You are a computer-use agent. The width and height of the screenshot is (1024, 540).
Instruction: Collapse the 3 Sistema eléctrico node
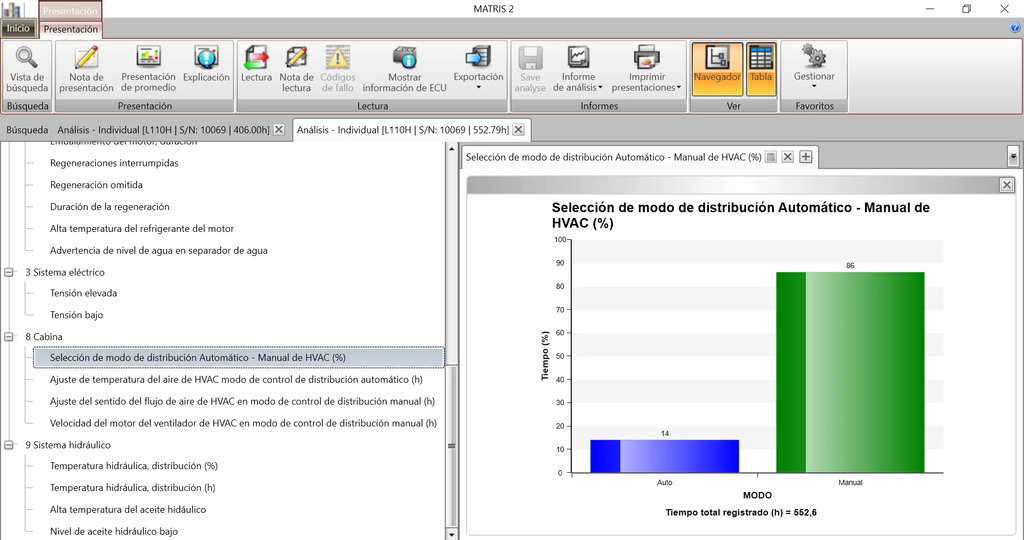click(x=10, y=272)
